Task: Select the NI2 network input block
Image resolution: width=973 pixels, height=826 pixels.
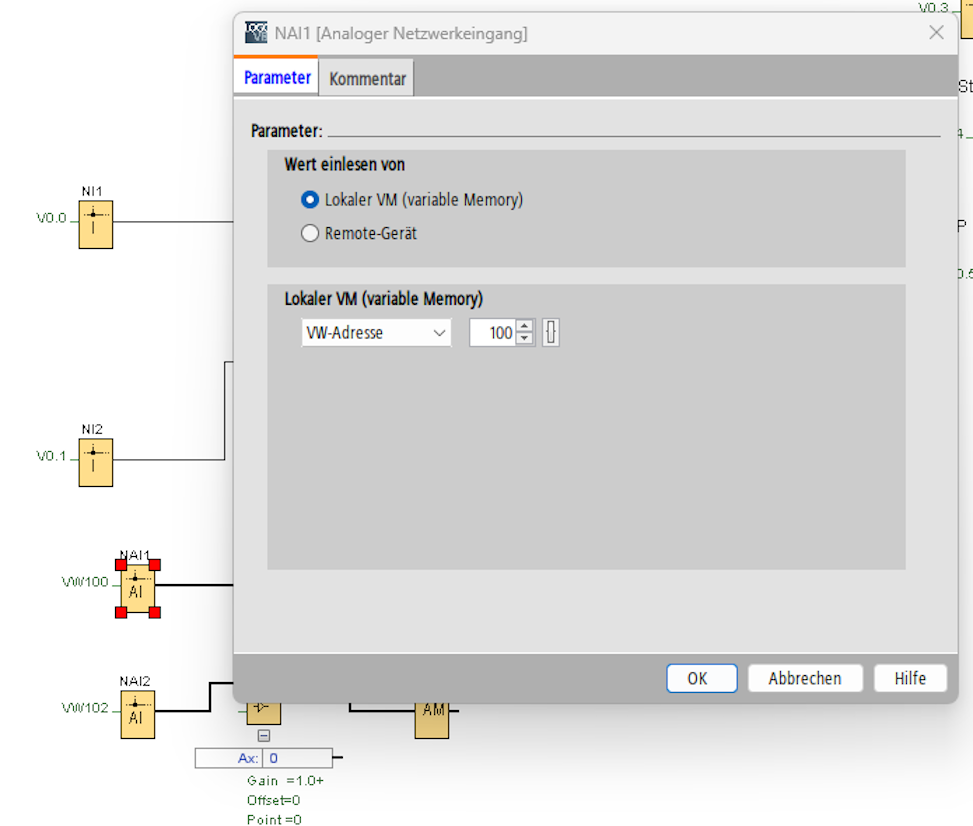Action: [x=96, y=462]
